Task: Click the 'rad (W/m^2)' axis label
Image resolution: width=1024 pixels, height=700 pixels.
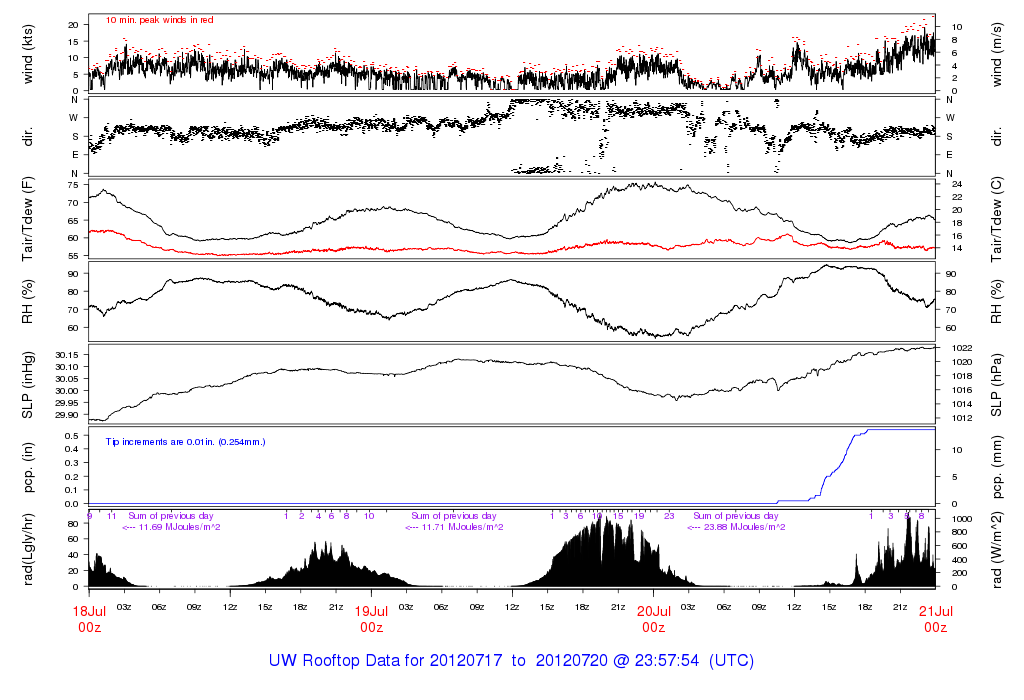Action: point(997,549)
